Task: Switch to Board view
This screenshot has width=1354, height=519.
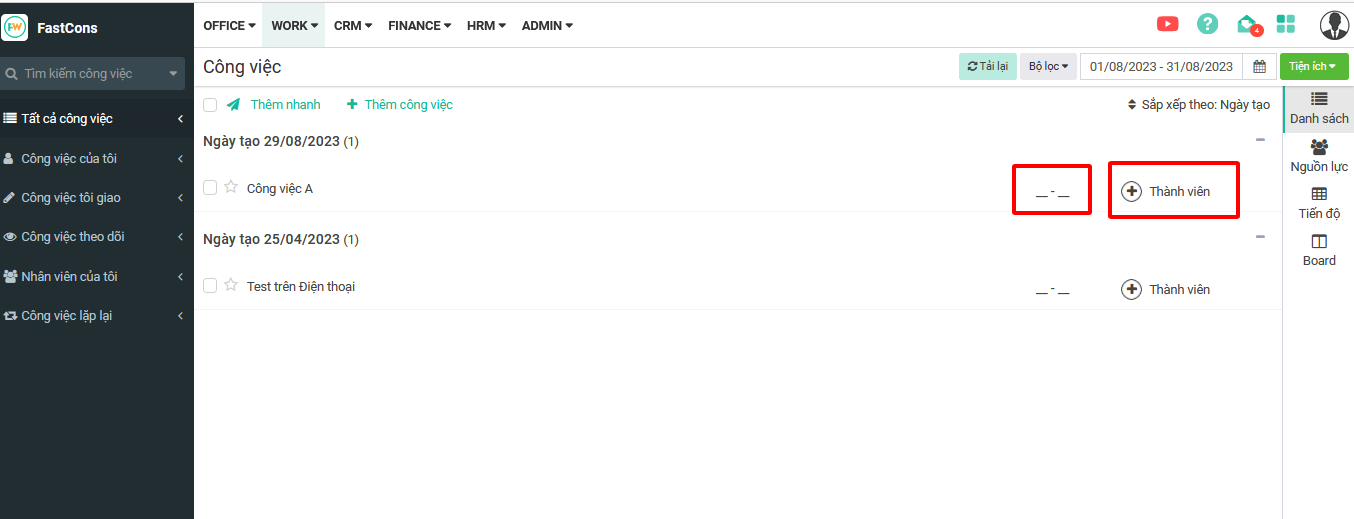Action: point(1319,249)
